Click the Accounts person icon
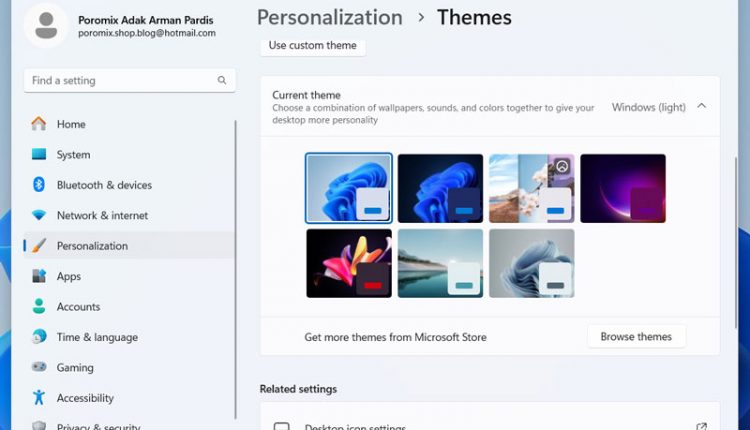The height and width of the screenshot is (430, 750). (39, 306)
